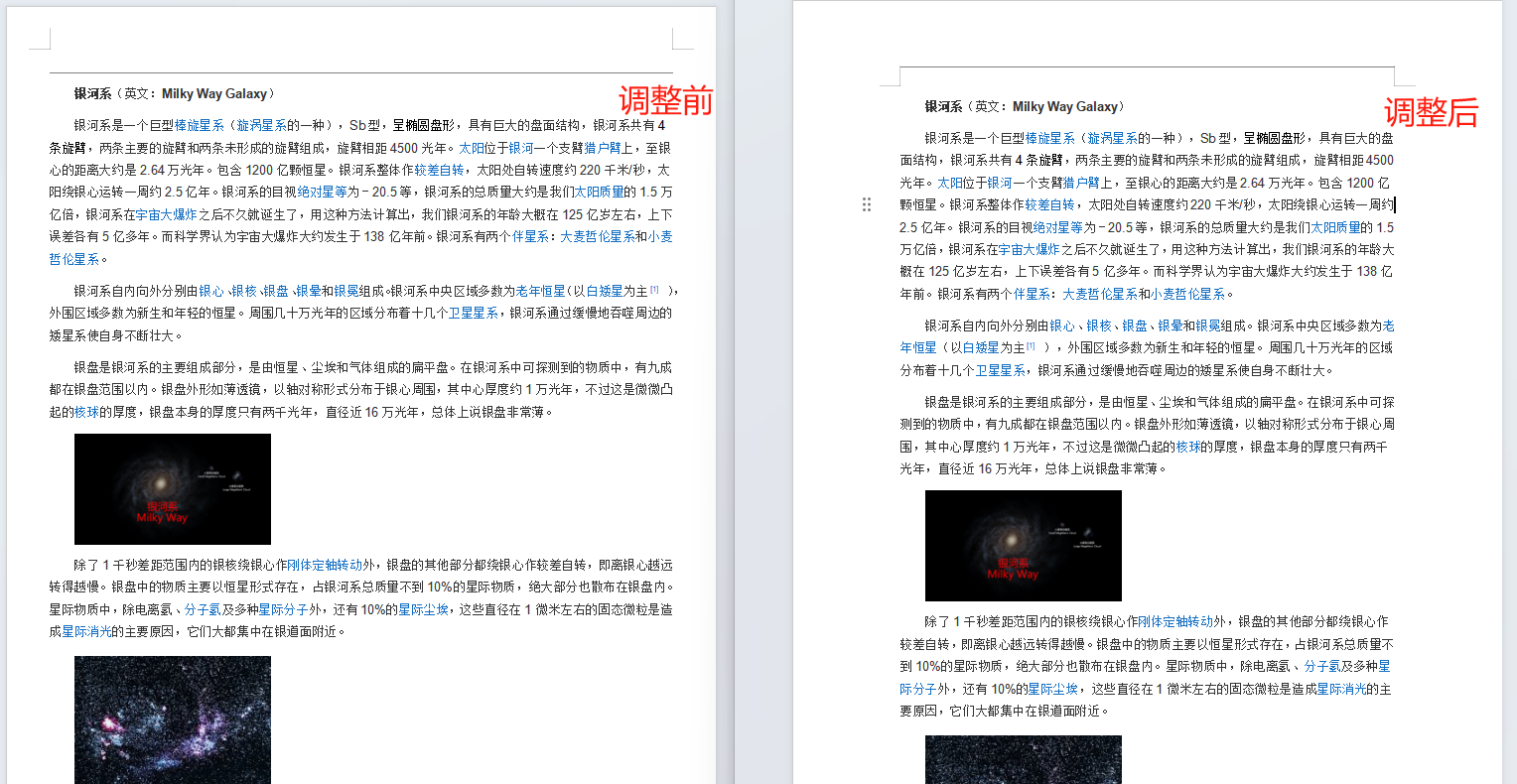Open 宇宙大爆炸 link in right document
1517x784 pixels.
(1030, 249)
